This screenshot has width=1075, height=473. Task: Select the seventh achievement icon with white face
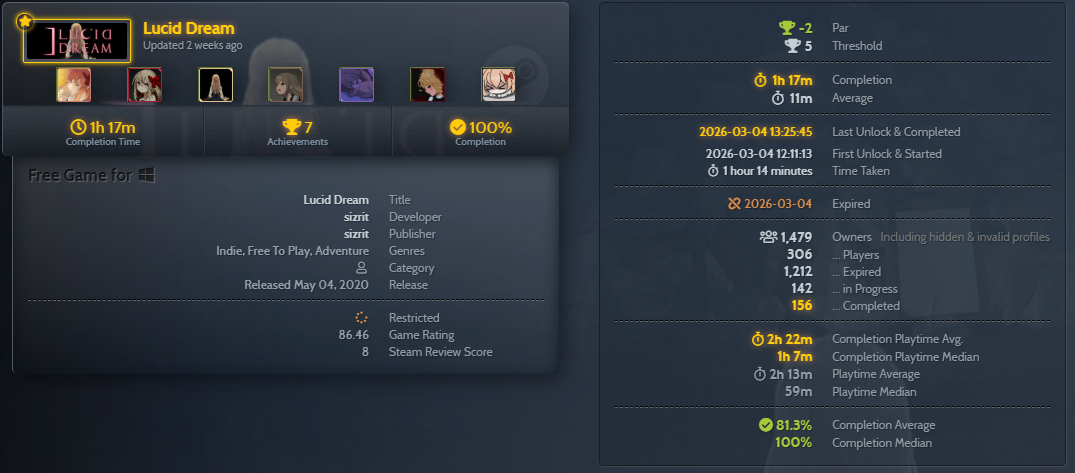click(x=498, y=85)
